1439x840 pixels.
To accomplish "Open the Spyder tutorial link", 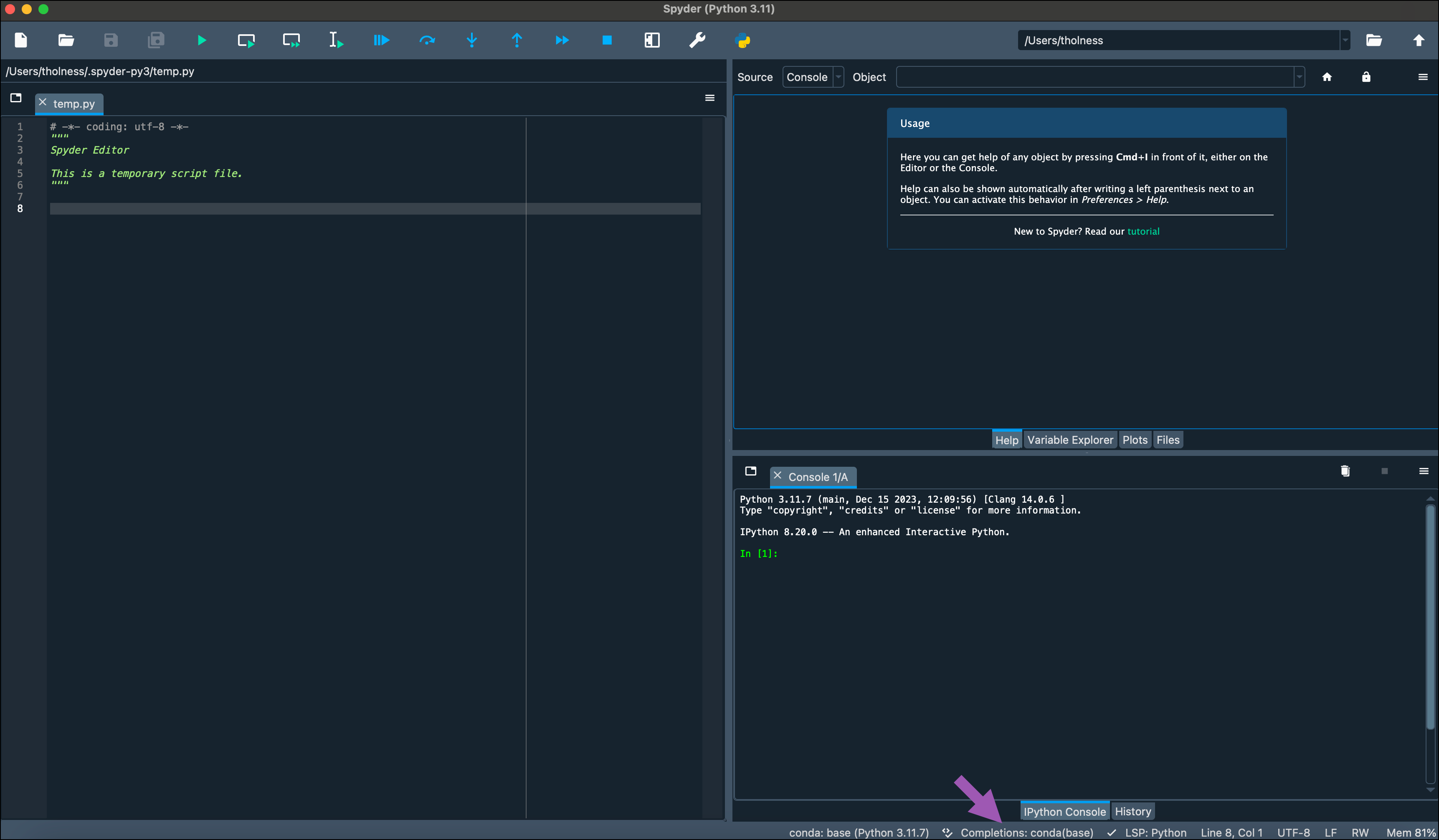I will click(1143, 231).
